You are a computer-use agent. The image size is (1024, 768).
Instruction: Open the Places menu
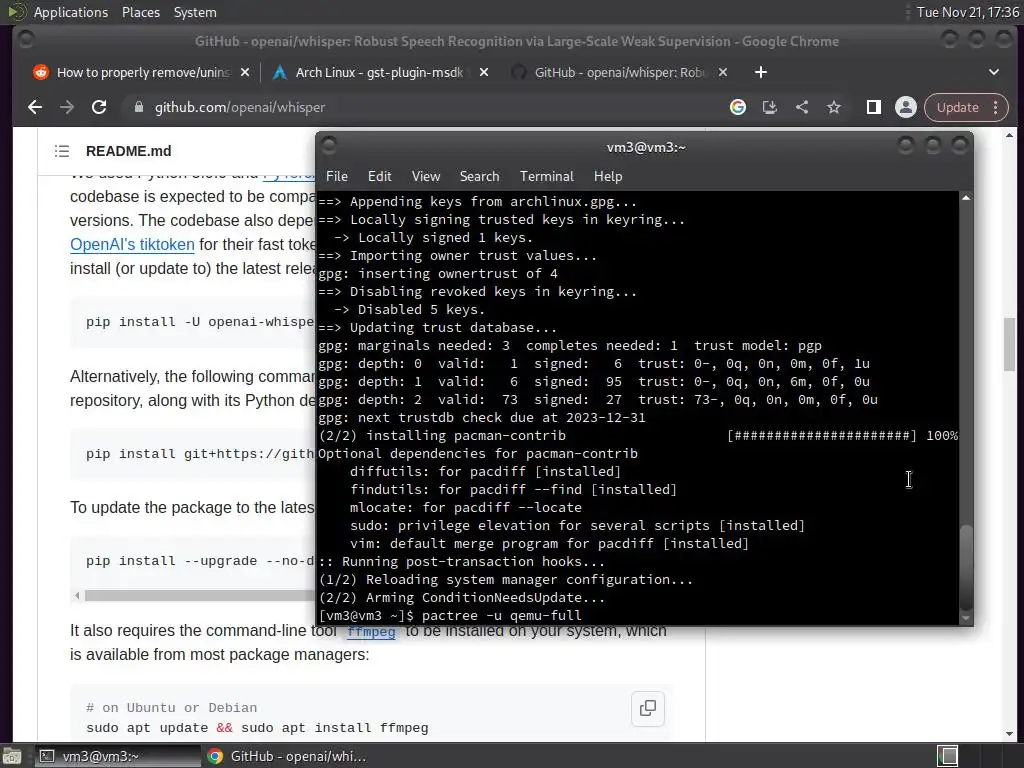[141, 12]
